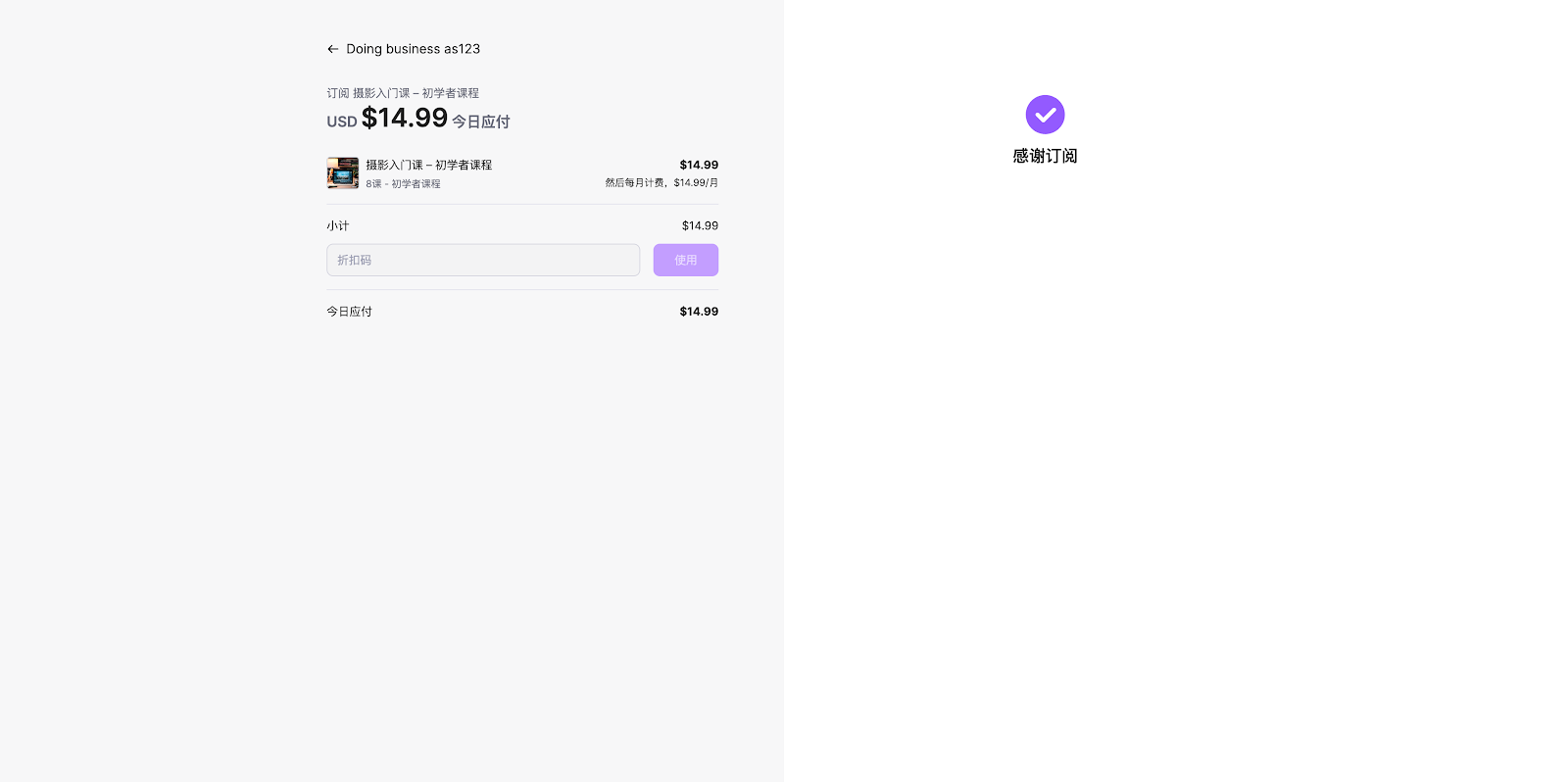Click the bottom 今日应付 total label
The height and width of the screenshot is (782, 1568).
click(349, 312)
